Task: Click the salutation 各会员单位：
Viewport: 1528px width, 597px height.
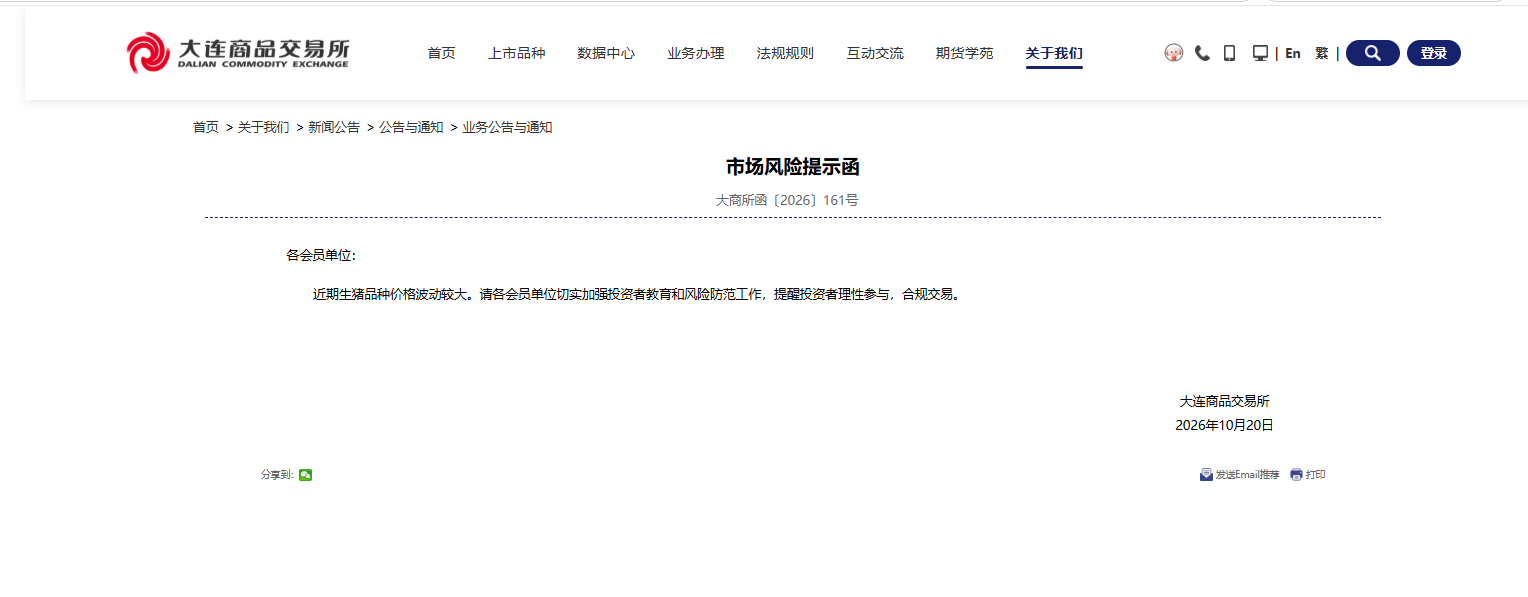Action: coord(321,255)
